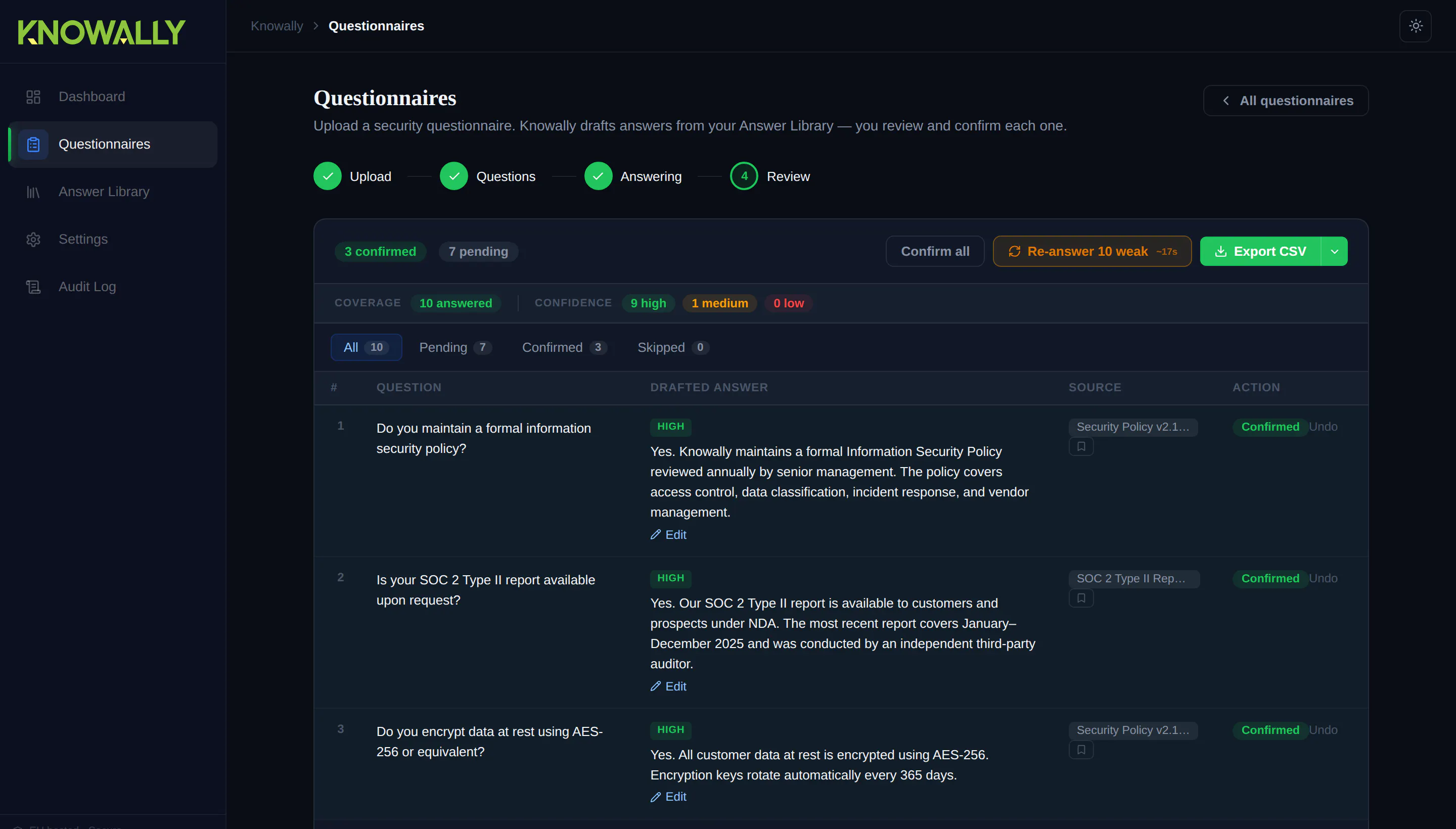Undo confirmation for question 1

point(1323,427)
